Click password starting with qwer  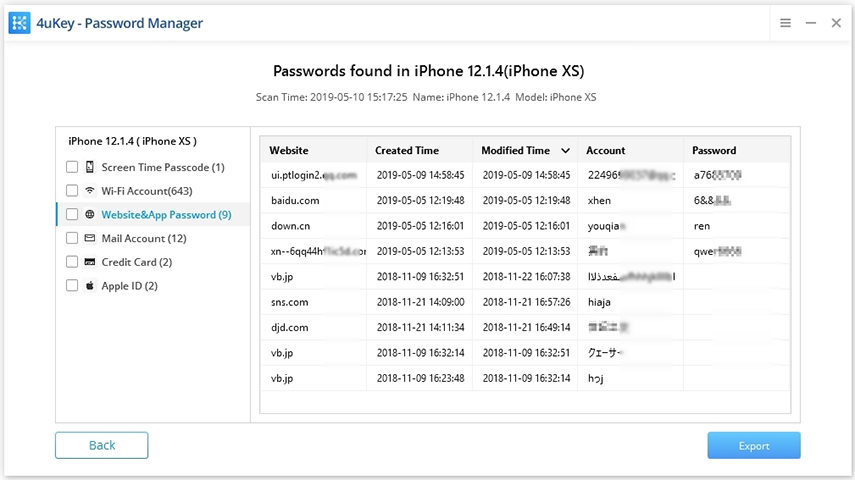pos(717,251)
